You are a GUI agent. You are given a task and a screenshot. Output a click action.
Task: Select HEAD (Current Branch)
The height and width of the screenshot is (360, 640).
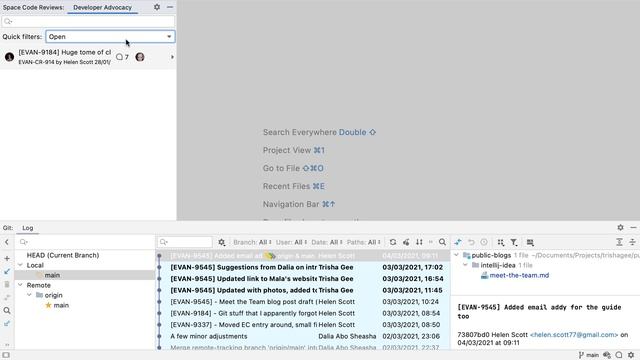coord(63,255)
